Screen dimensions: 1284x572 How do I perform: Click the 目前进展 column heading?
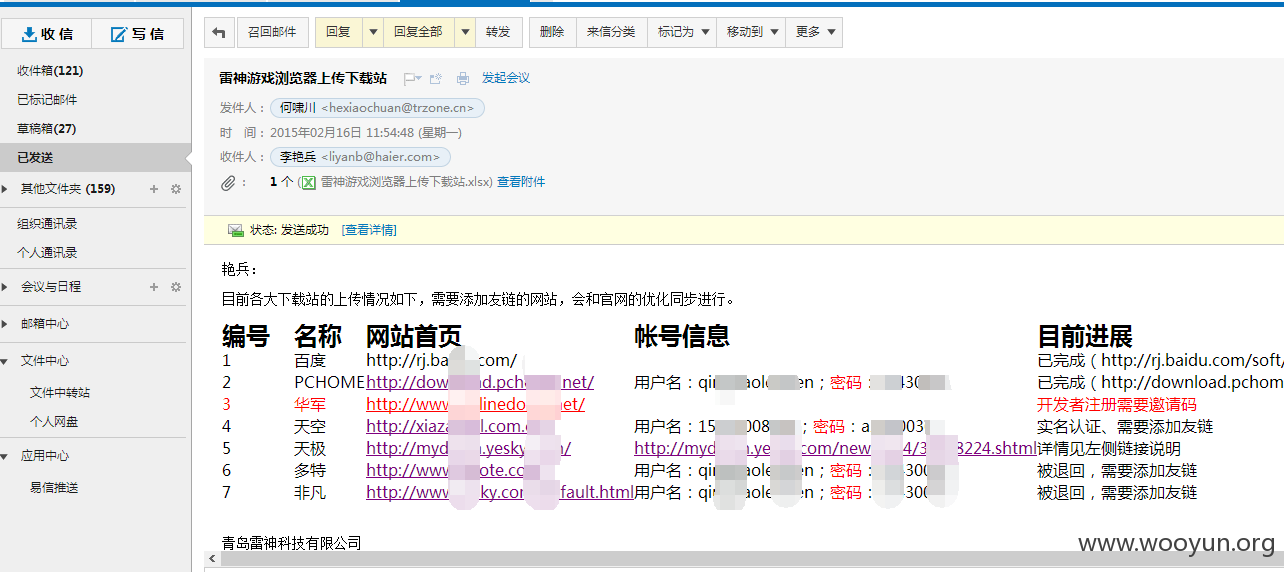tap(1085, 336)
